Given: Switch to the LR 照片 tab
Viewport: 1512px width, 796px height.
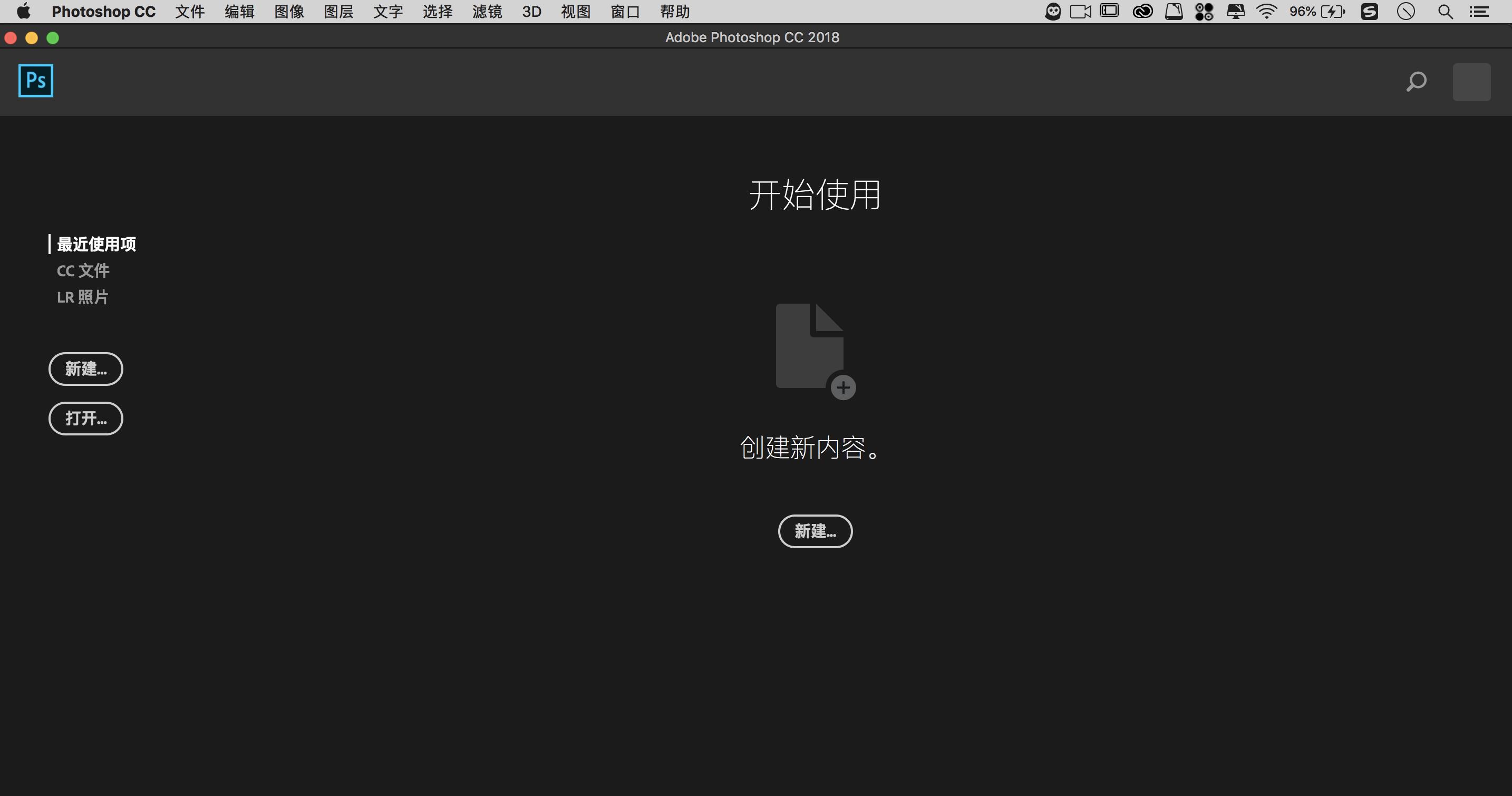Looking at the screenshot, I should [82, 297].
